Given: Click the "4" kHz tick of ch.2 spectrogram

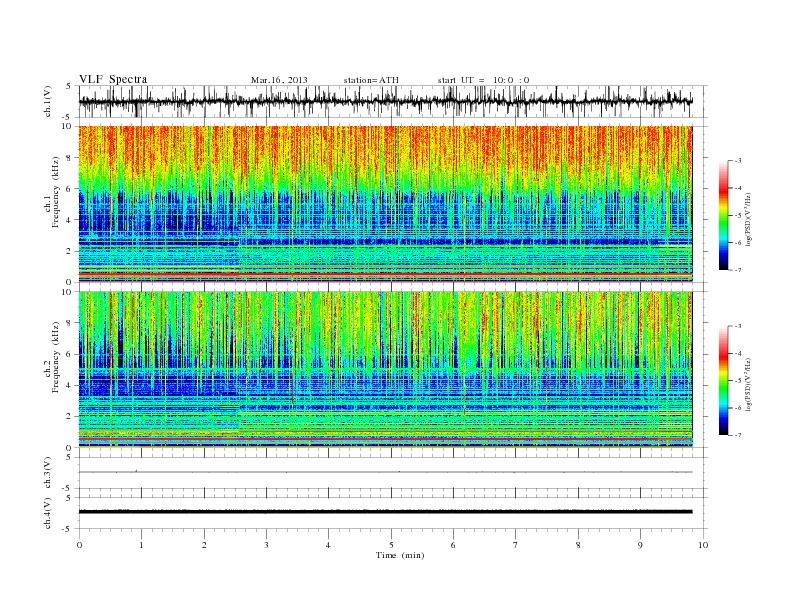Looking at the screenshot, I should (70, 386).
